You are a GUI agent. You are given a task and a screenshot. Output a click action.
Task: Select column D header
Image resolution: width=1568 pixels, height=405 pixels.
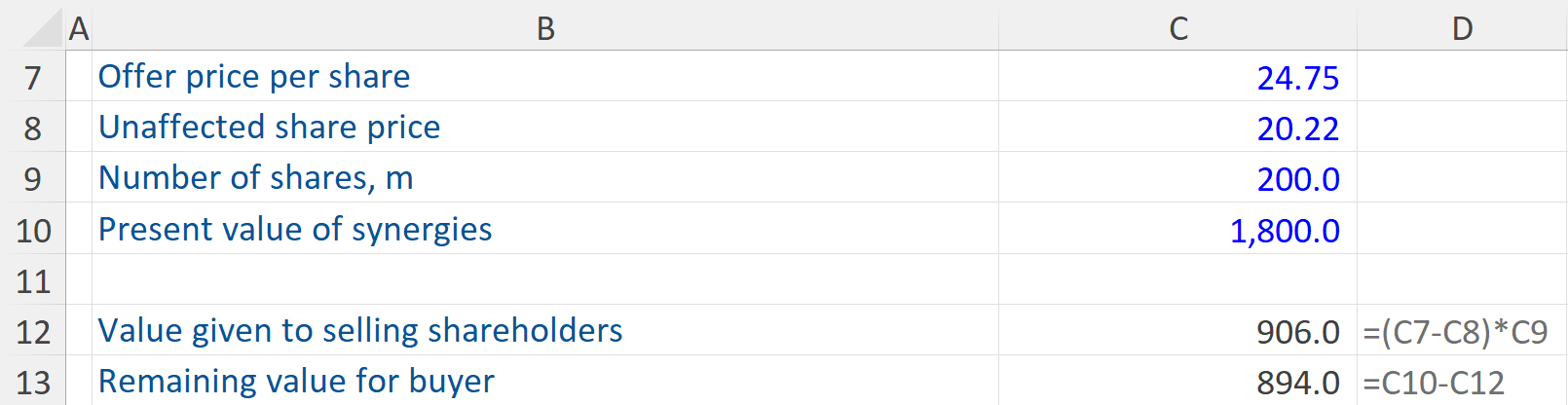coord(1461,29)
